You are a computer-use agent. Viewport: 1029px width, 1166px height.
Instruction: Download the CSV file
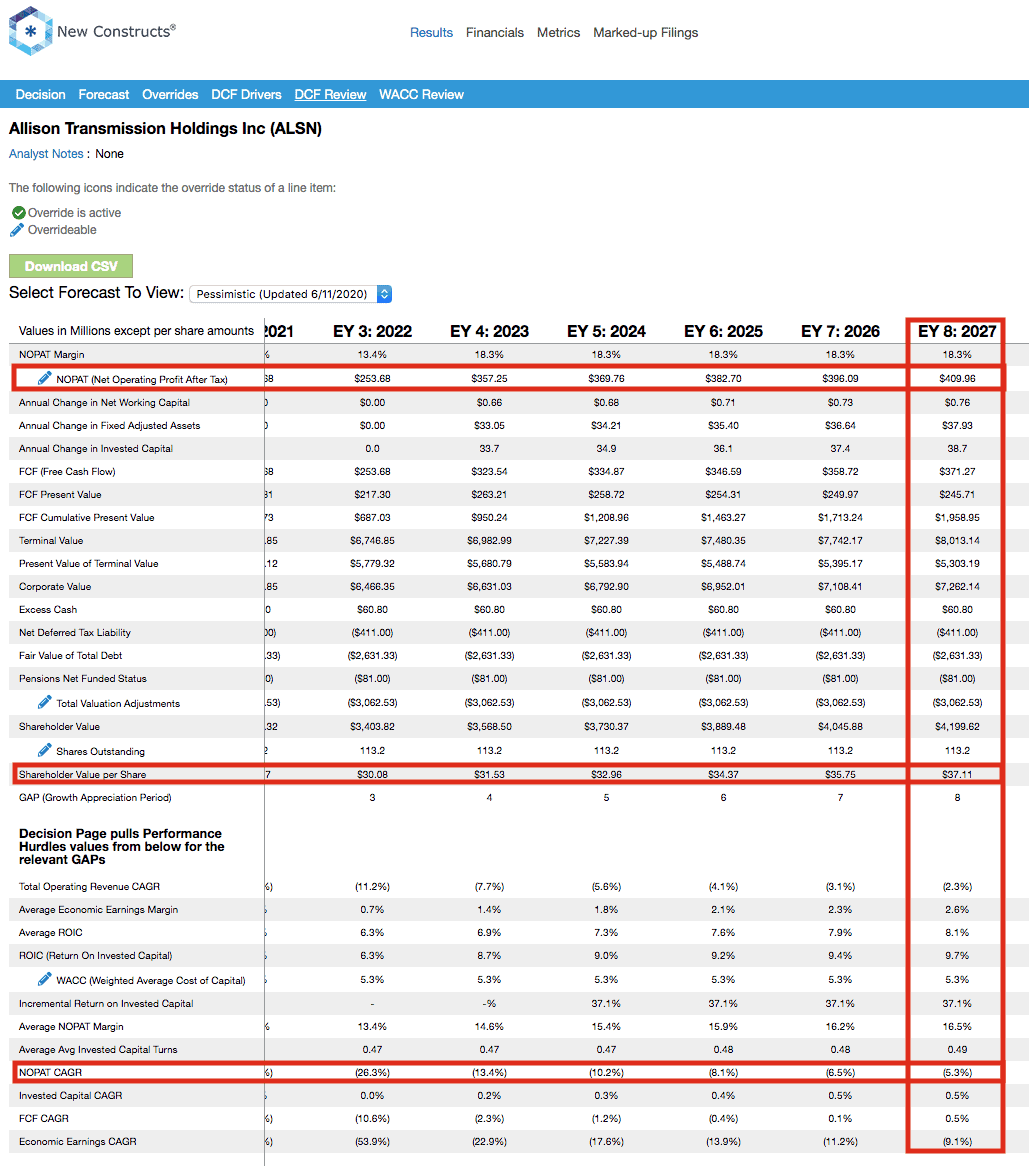pos(71,266)
